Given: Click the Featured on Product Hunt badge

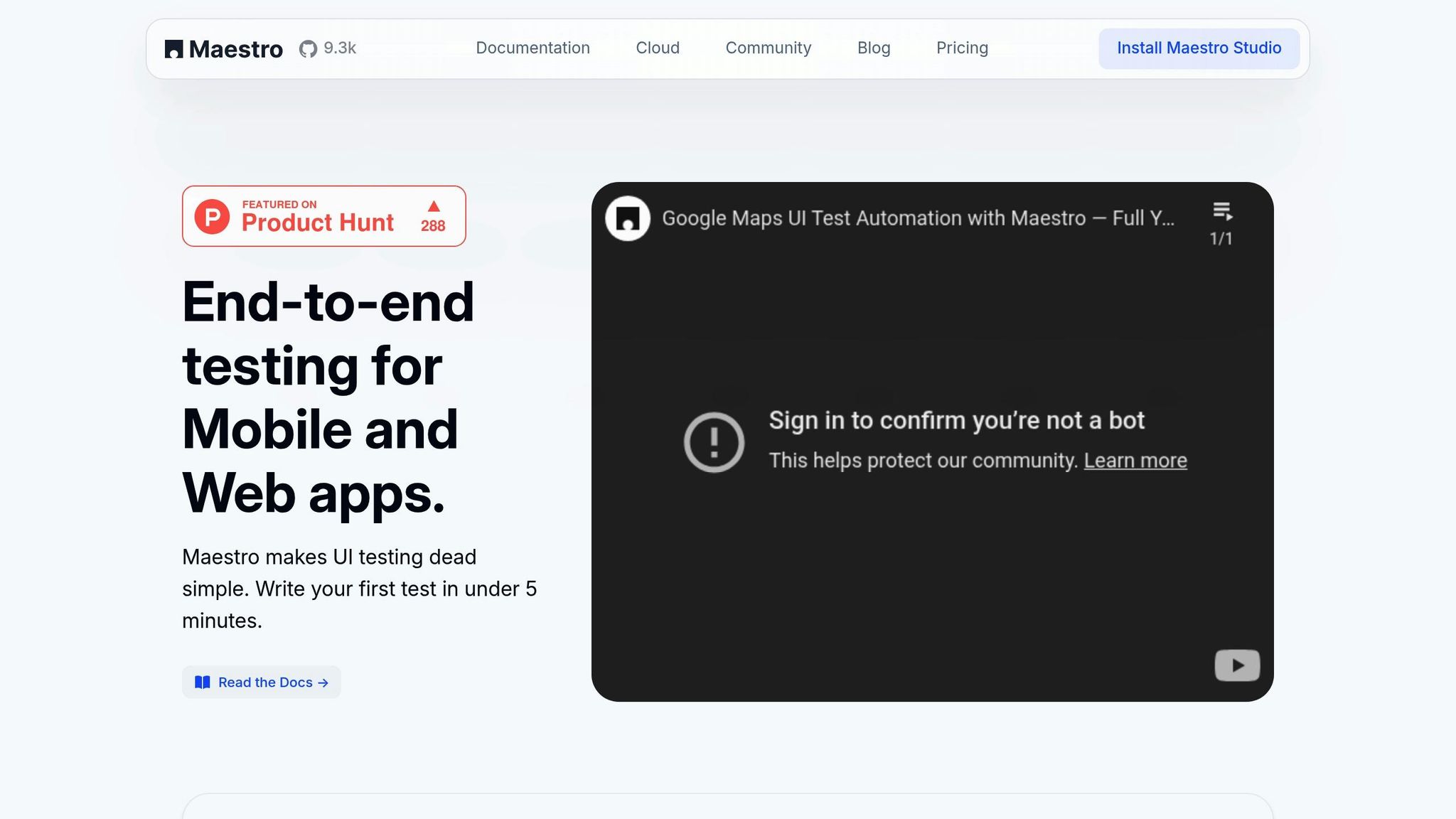Looking at the screenshot, I should (323, 216).
